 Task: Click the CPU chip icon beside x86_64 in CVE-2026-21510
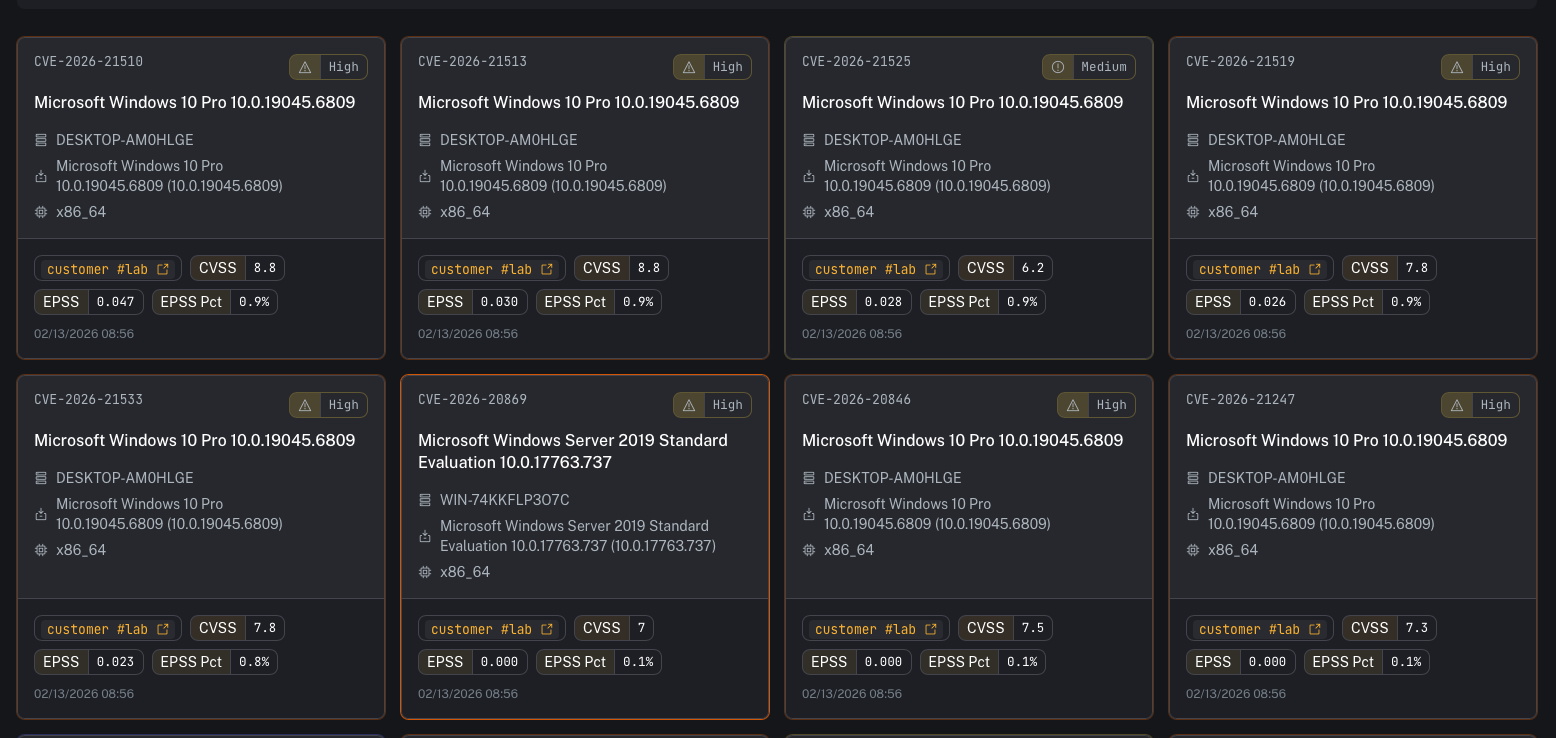click(41, 212)
